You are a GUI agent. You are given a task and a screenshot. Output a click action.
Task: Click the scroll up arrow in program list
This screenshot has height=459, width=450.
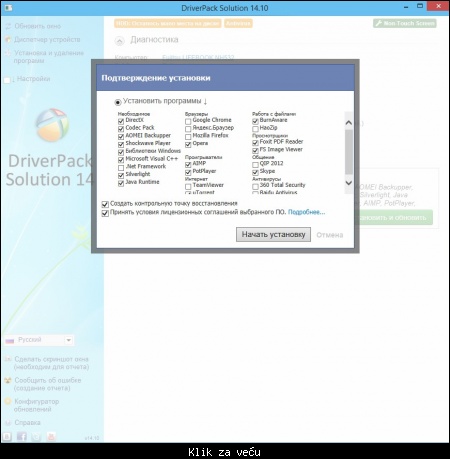pos(349,123)
